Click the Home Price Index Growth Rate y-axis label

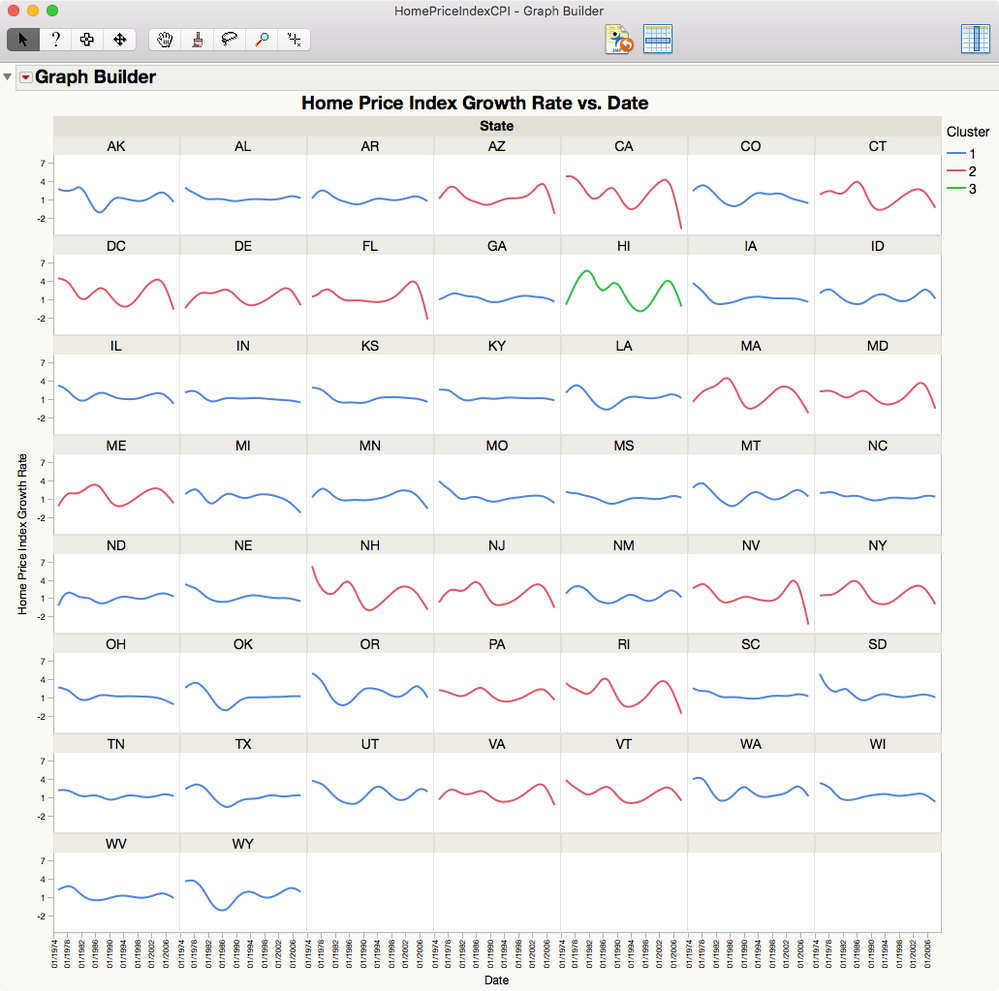point(22,534)
